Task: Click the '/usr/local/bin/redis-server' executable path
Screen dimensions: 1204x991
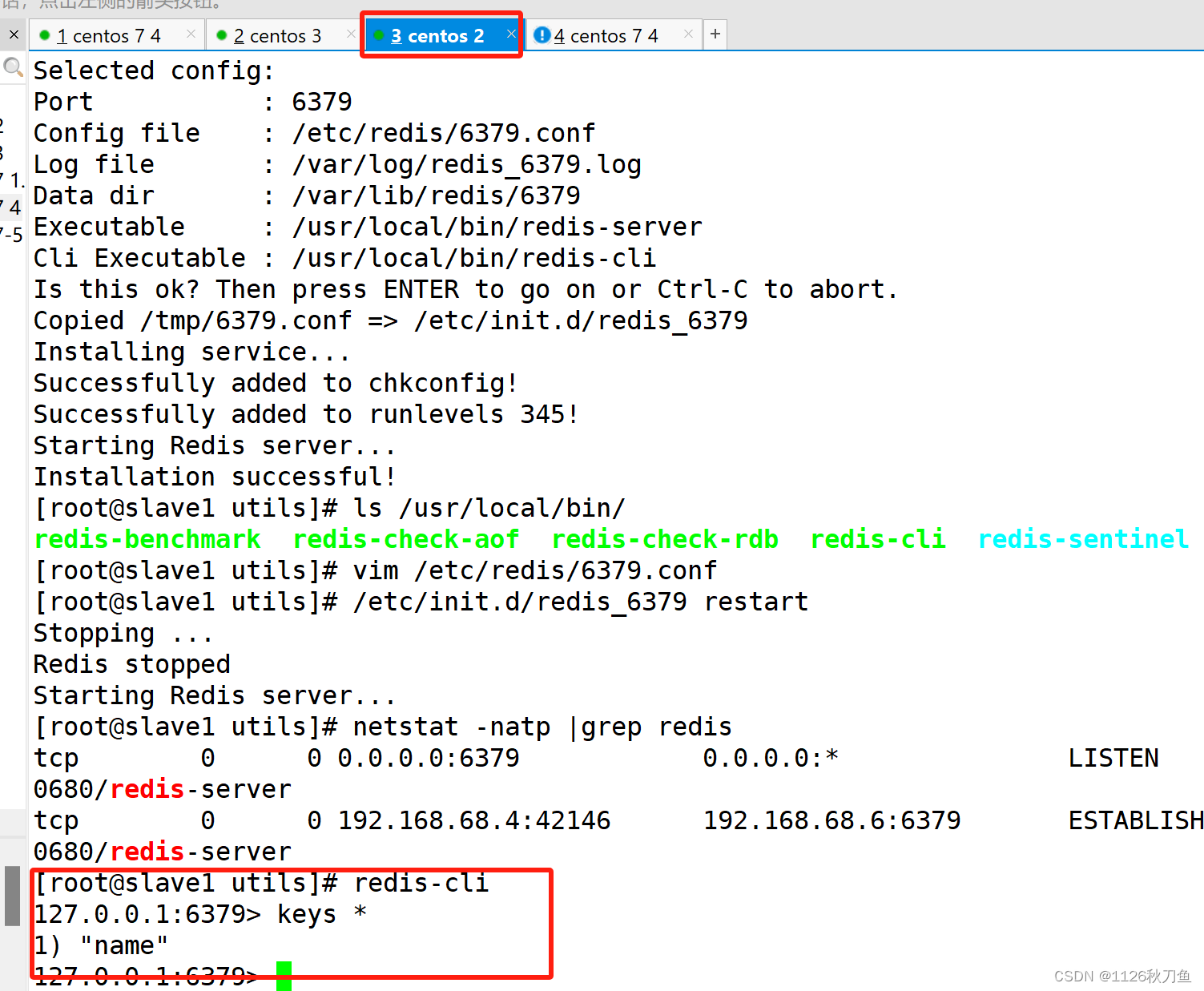Action: pyautogui.click(x=497, y=227)
